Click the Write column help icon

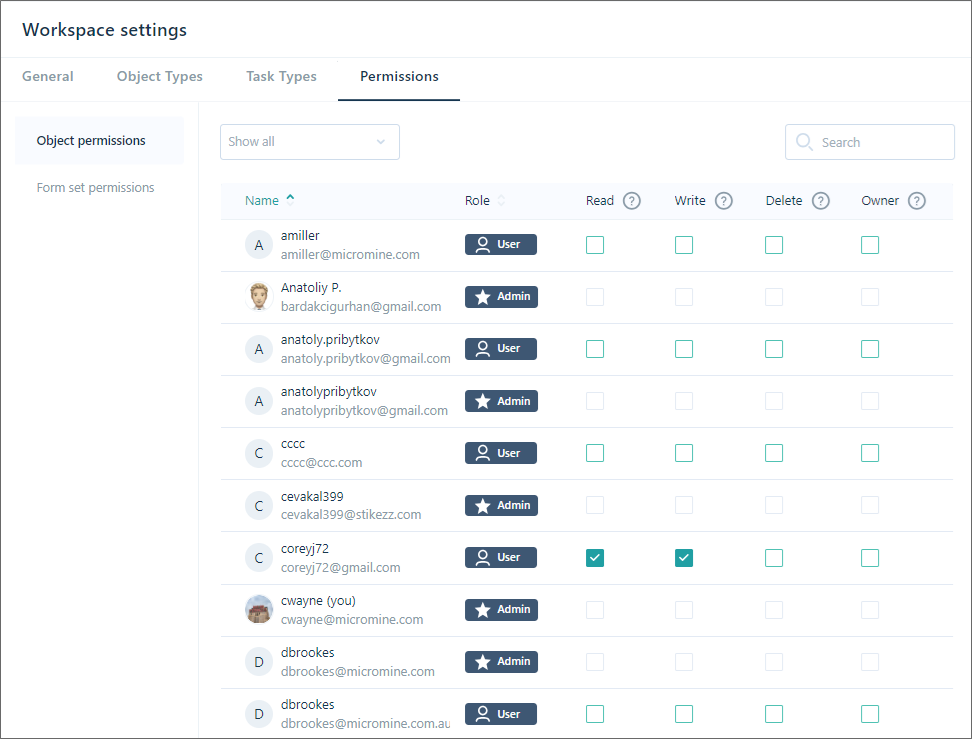(723, 201)
